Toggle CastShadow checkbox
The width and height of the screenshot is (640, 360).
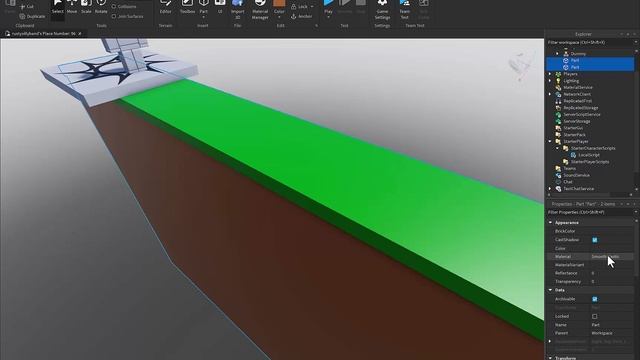(595, 240)
